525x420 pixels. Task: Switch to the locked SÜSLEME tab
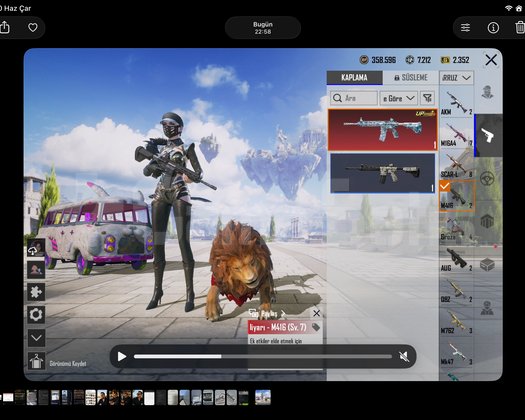click(x=411, y=78)
